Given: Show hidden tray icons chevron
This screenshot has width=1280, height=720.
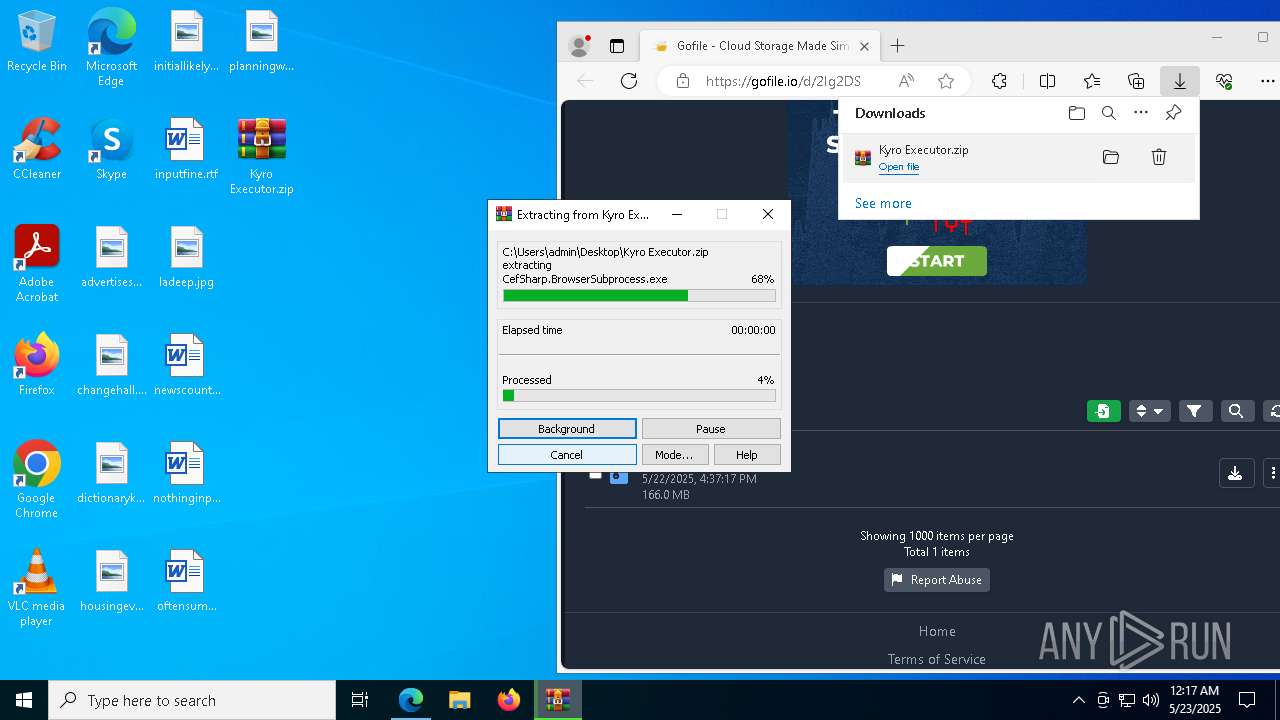Looking at the screenshot, I should point(1078,700).
